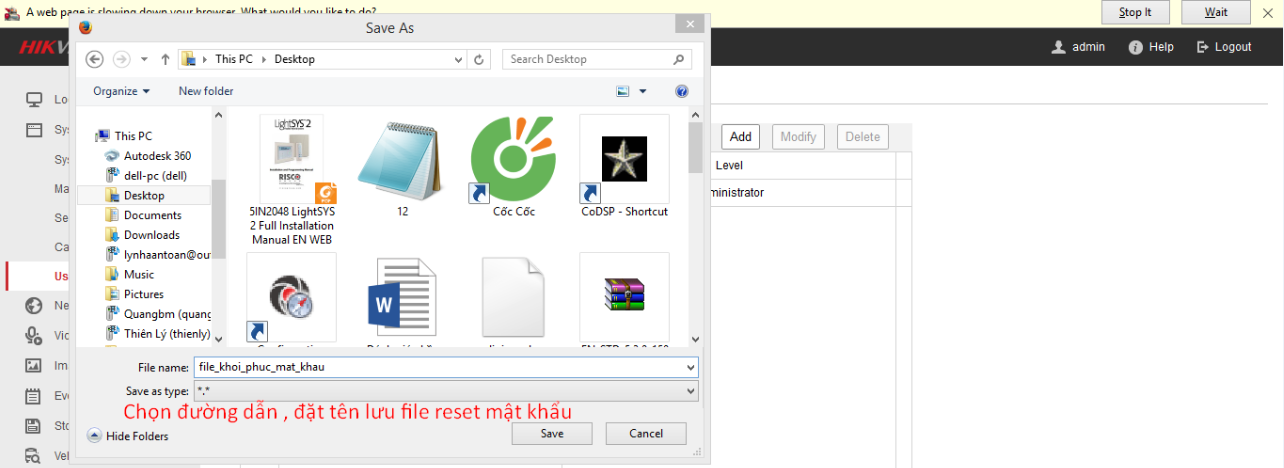Click the refresh icon beside address bar
This screenshot has width=1284, height=468.
point(480,59)
